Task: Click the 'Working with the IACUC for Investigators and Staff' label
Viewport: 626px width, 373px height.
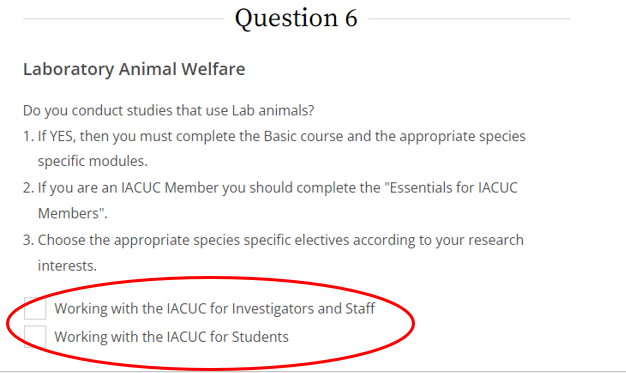Action: tap(214, 308)
